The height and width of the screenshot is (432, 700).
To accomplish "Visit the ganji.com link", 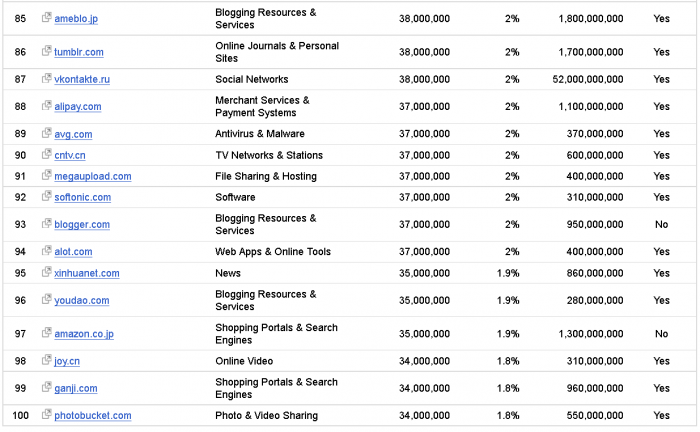I will (76, 388).
